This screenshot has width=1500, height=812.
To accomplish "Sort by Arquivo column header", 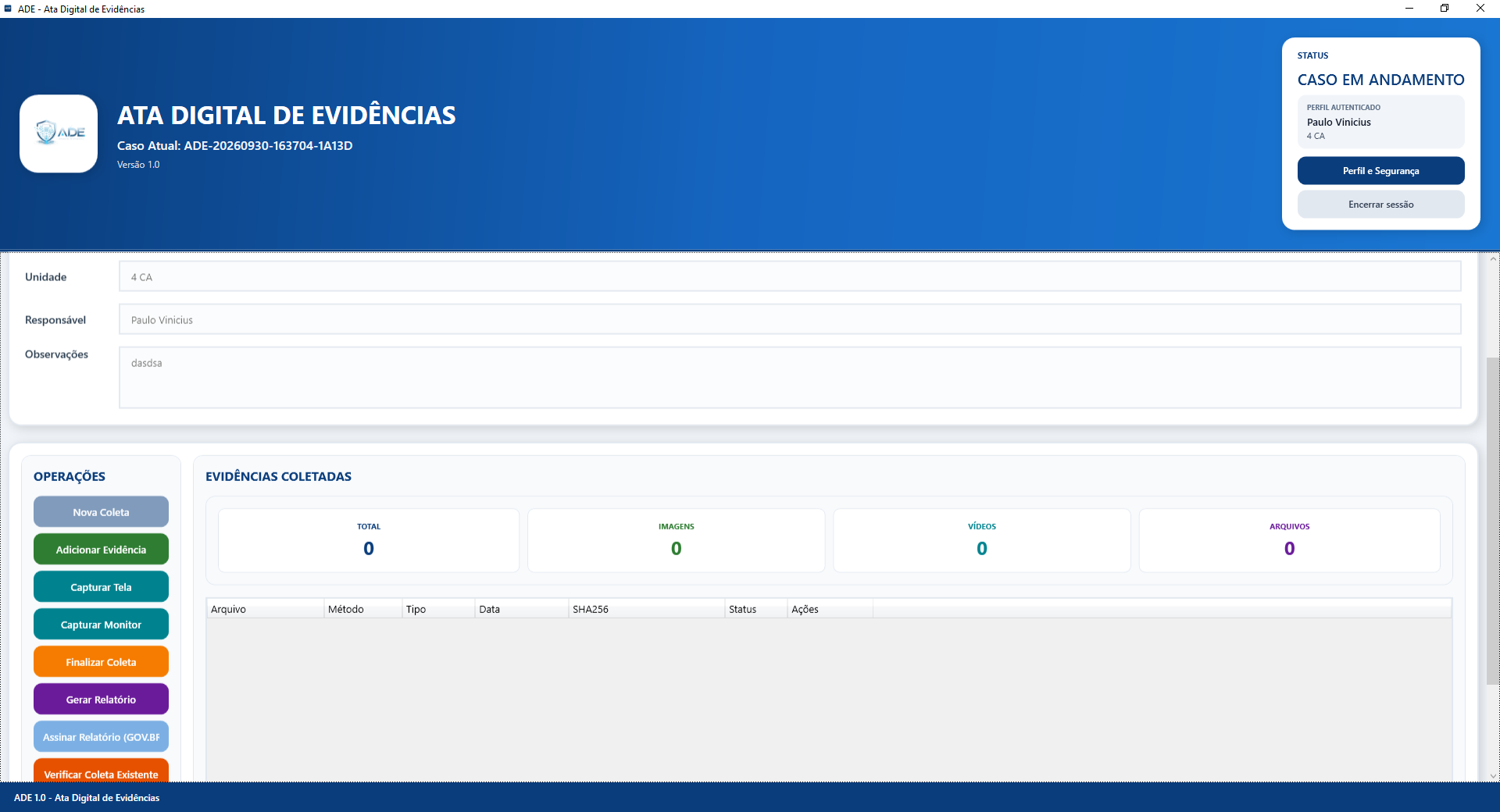I will point(266,609).
